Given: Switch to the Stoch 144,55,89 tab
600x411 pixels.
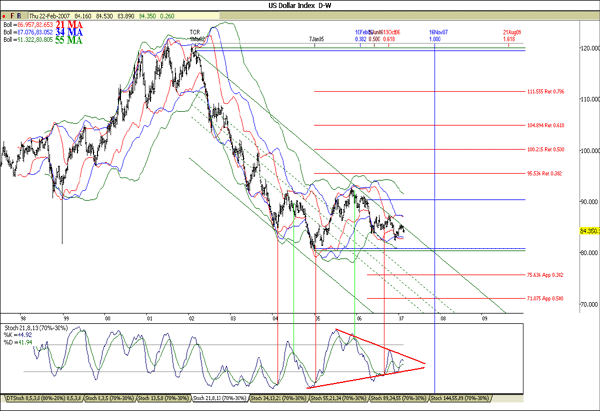Looking at the screenshot, I should click(x=460, y=398).
